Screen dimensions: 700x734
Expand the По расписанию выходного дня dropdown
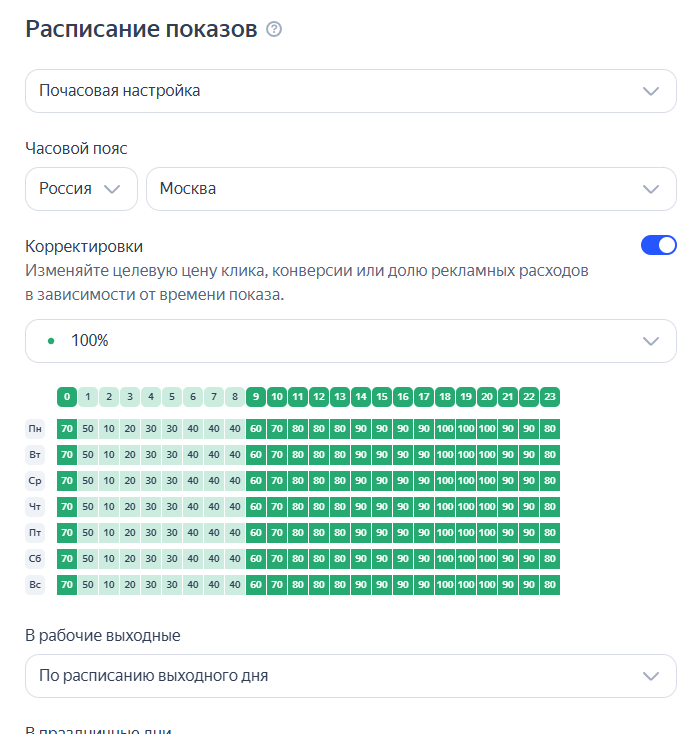[x=350, y=676]
